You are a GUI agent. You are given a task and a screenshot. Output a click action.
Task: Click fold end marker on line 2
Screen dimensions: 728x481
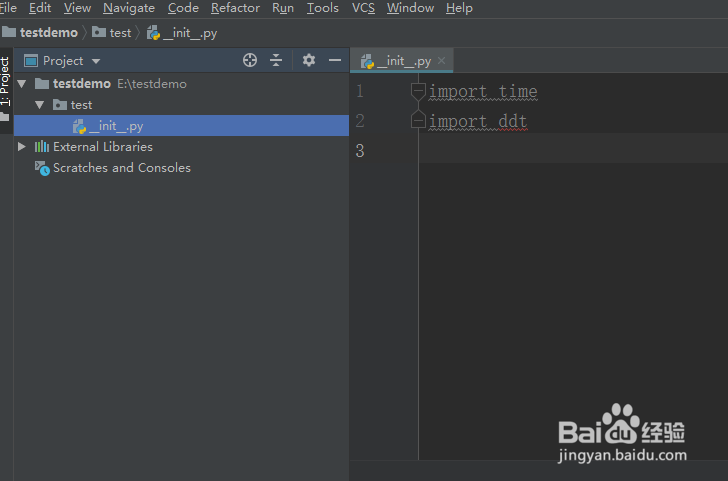click(x=418, y=120)
